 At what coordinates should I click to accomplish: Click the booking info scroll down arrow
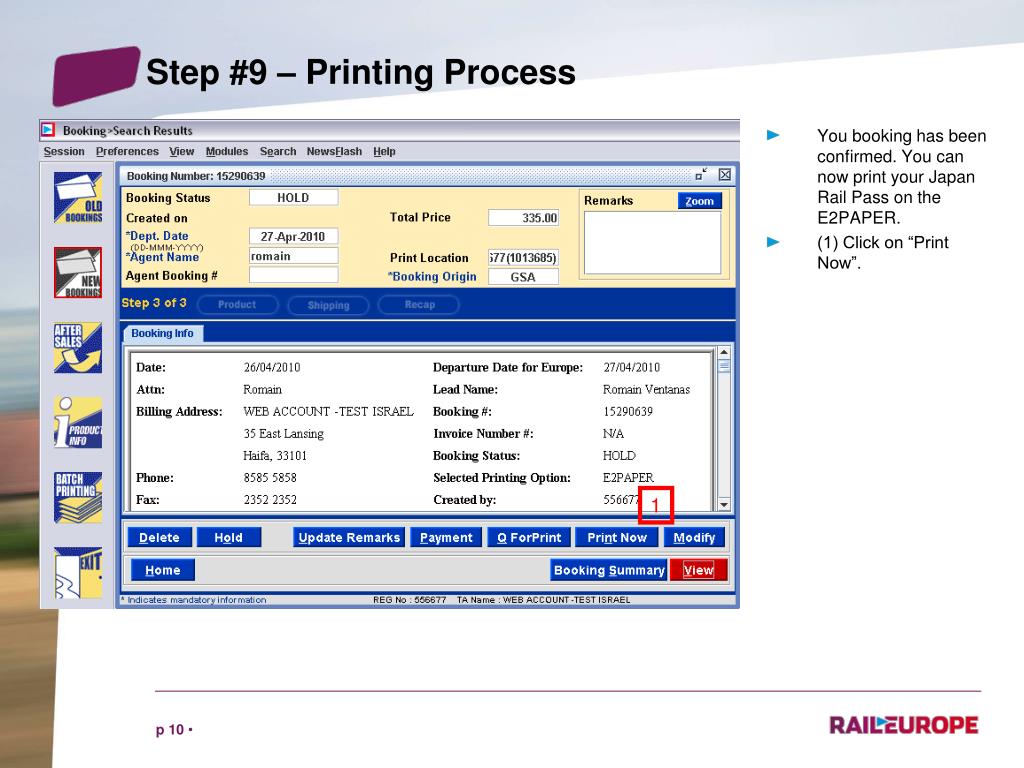click(724, 505)
